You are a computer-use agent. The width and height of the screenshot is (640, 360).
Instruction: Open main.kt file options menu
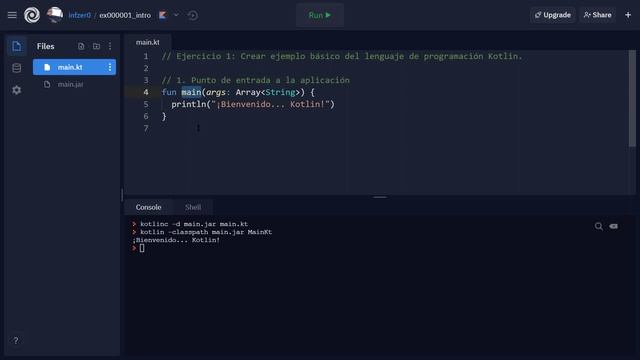coord(110,67)
